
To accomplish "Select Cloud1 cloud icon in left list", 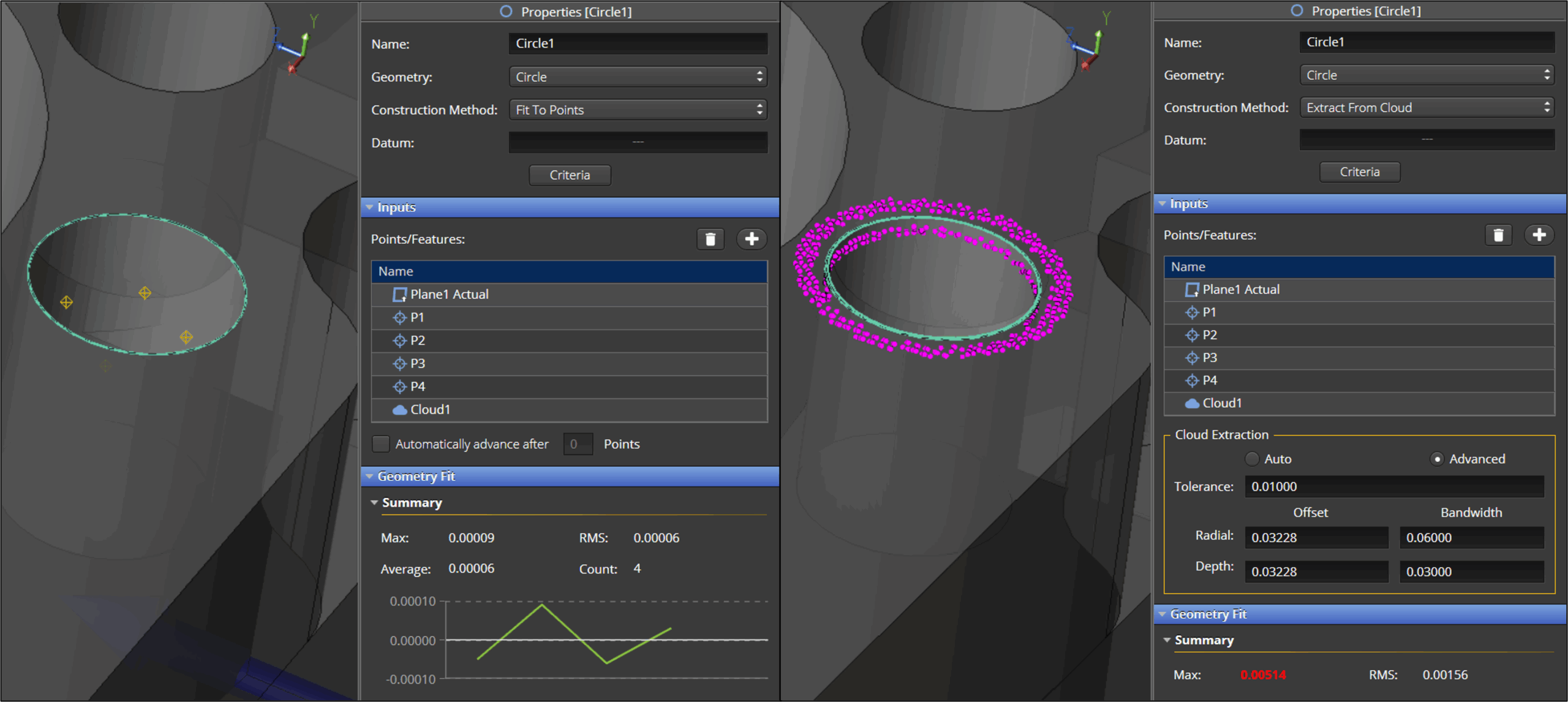I will point(400,410).
